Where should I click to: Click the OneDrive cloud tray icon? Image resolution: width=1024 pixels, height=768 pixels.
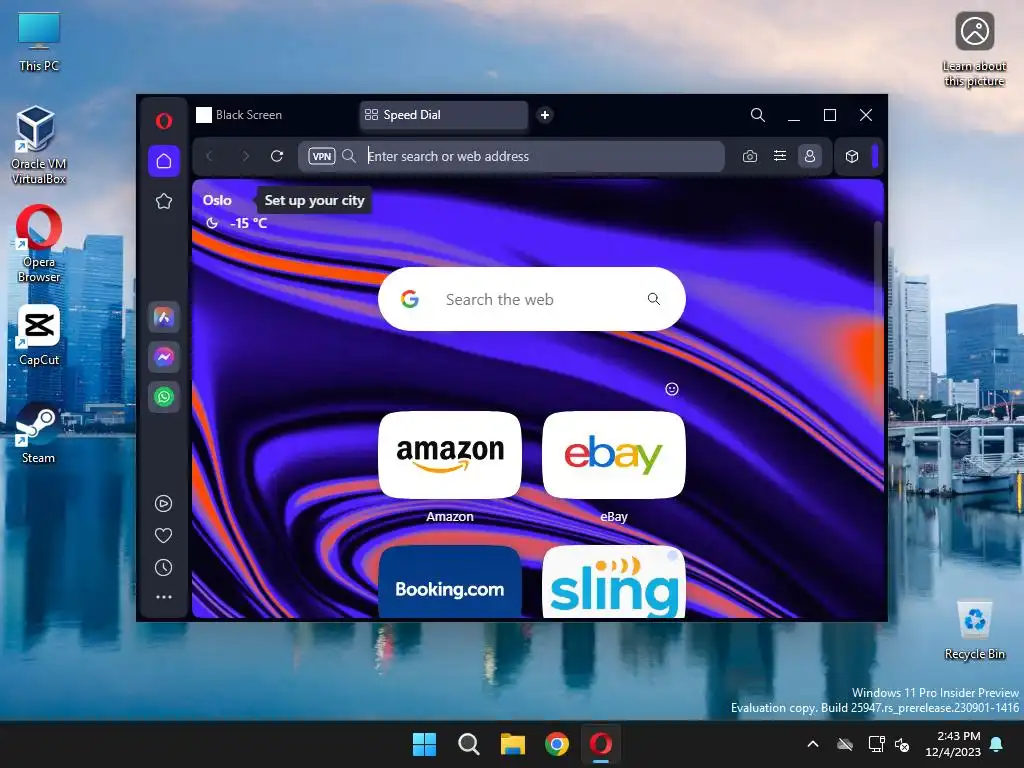(845, 744)
